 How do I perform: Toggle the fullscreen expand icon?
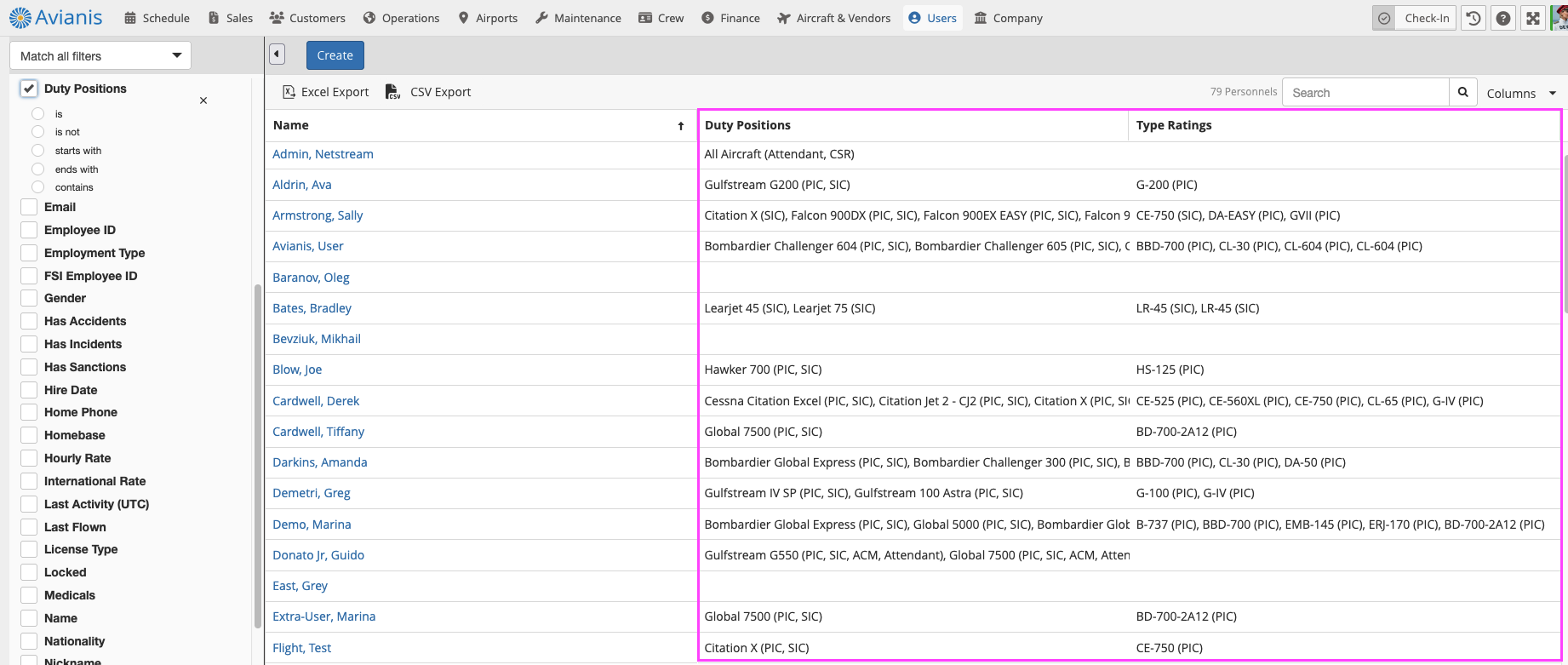coord(1533,18)
